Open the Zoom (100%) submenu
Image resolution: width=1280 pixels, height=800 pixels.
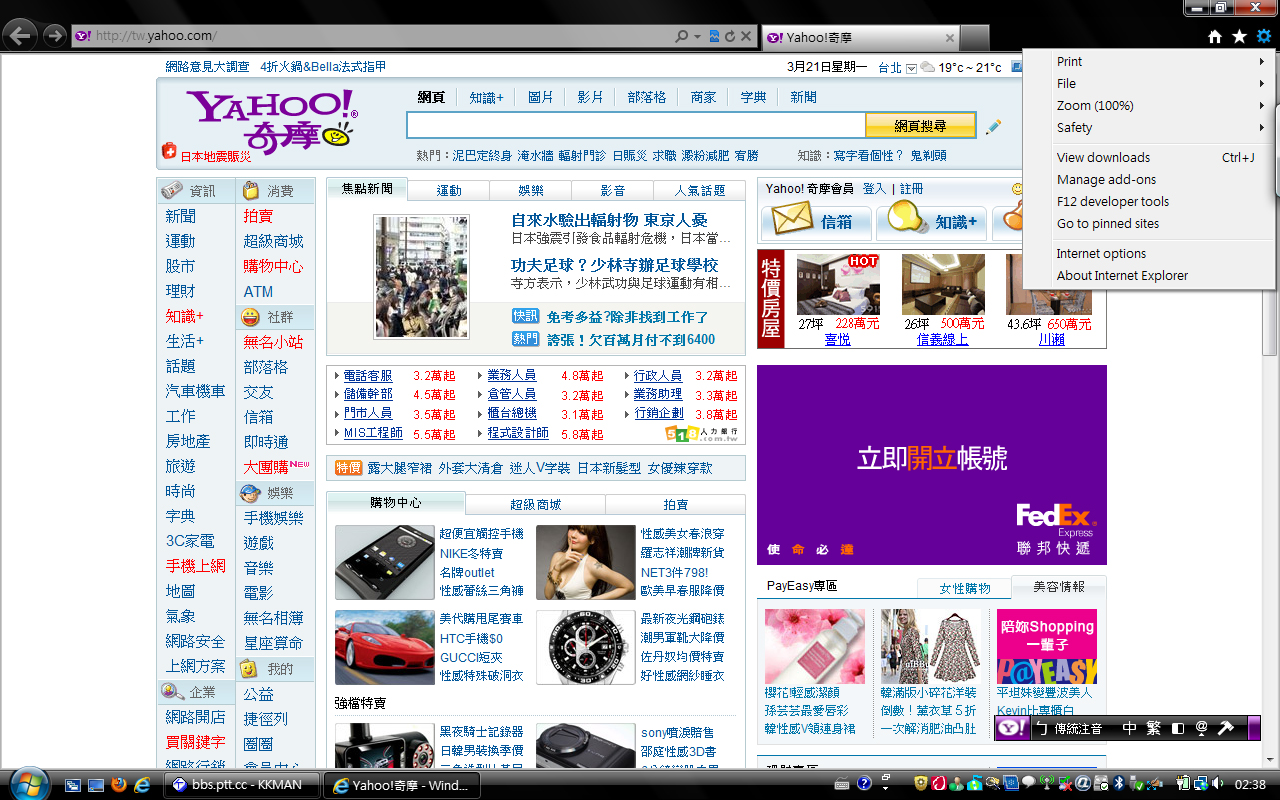pyautogui.click(x=1160, y=106)
